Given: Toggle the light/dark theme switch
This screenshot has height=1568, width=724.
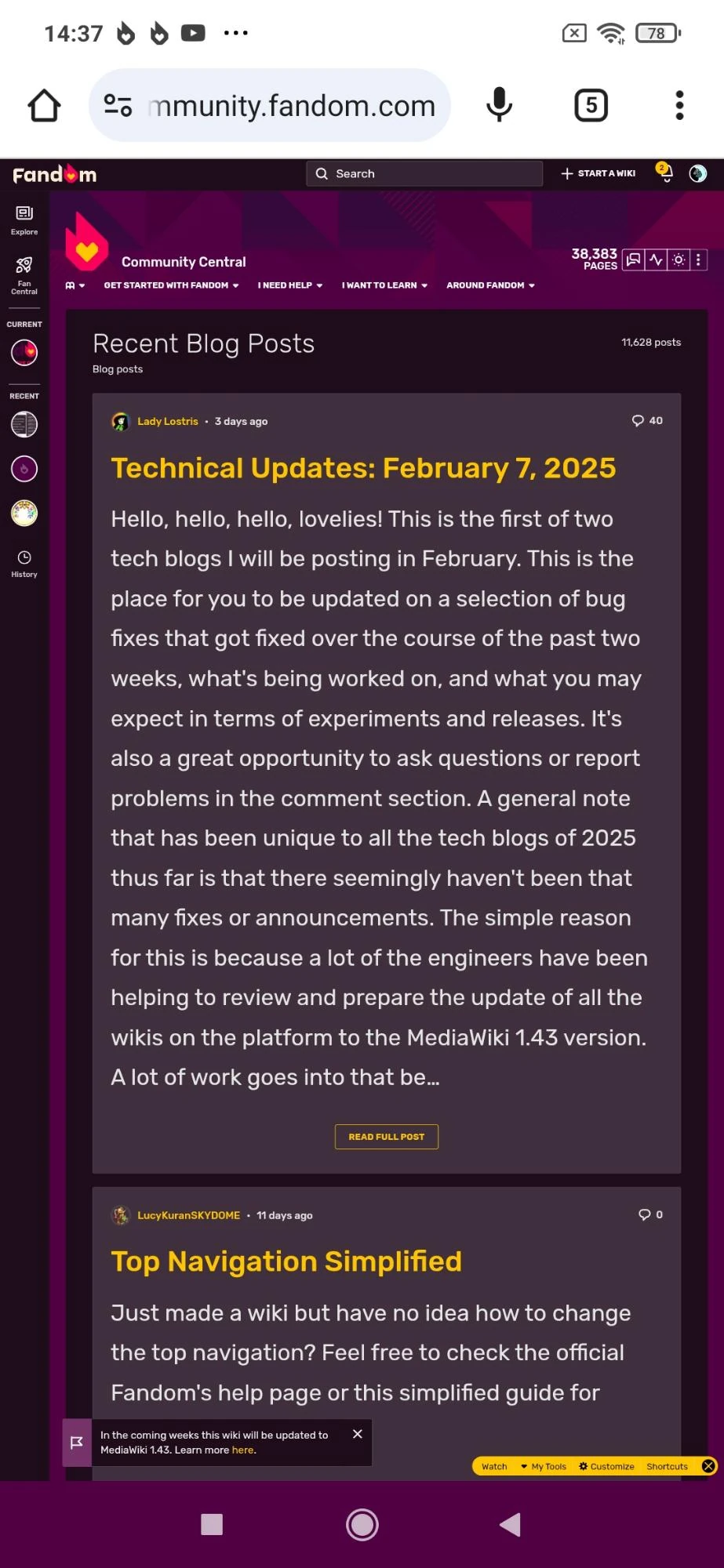Looking at the screenshot, I should [679, 260].
